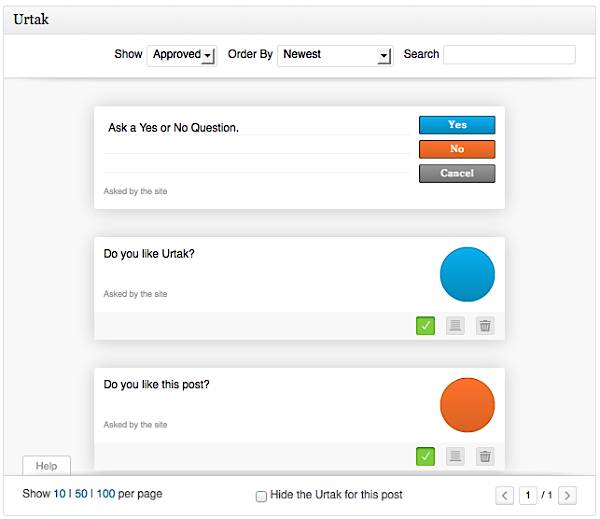Delete the 'Do you like Urtak?' question
This screenshot has width=600, height=519.
485,326
